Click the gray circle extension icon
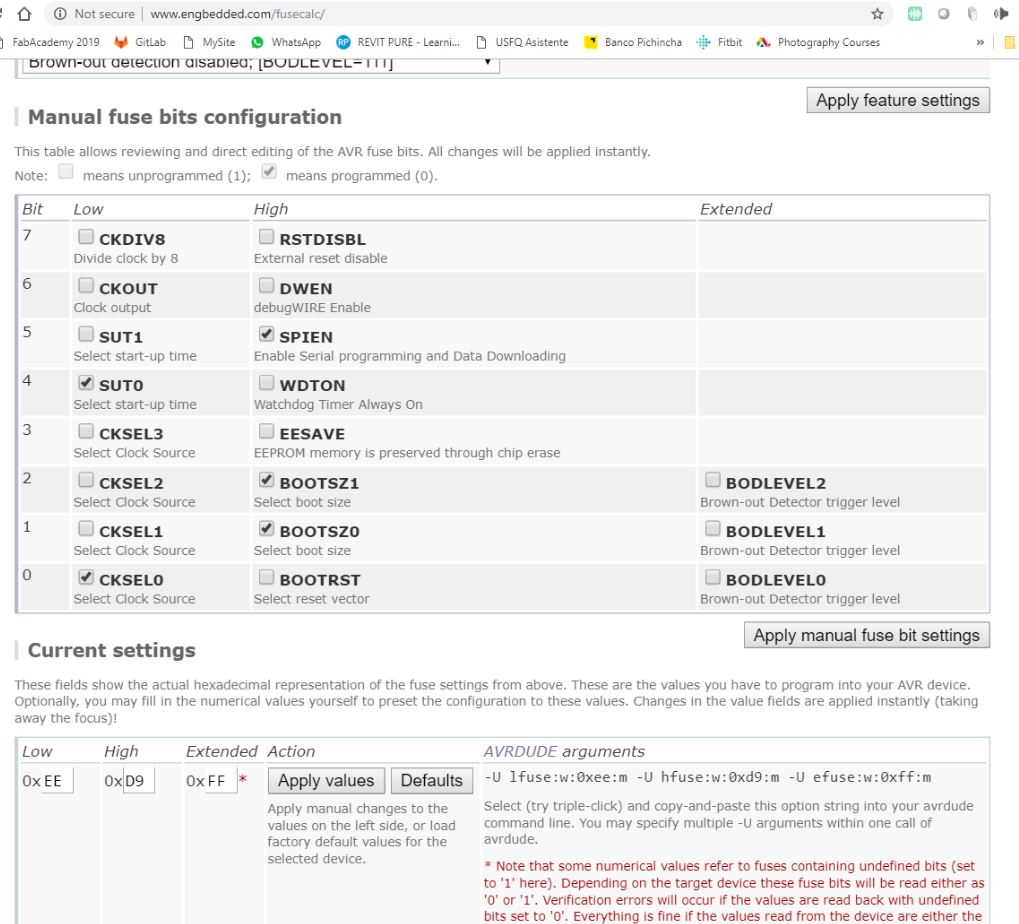 click(x=944, y=14)
